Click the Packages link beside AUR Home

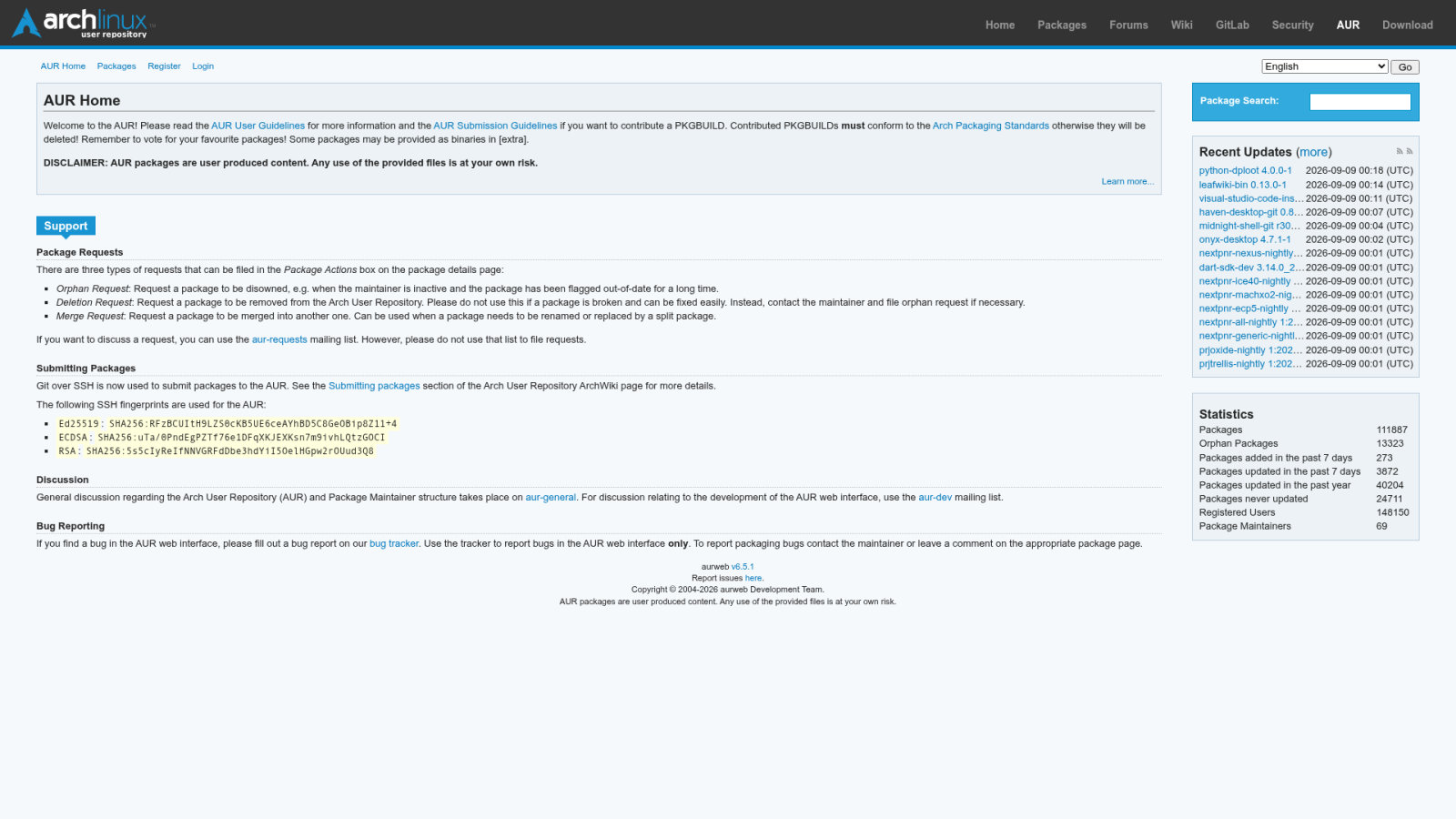point(116,66)
